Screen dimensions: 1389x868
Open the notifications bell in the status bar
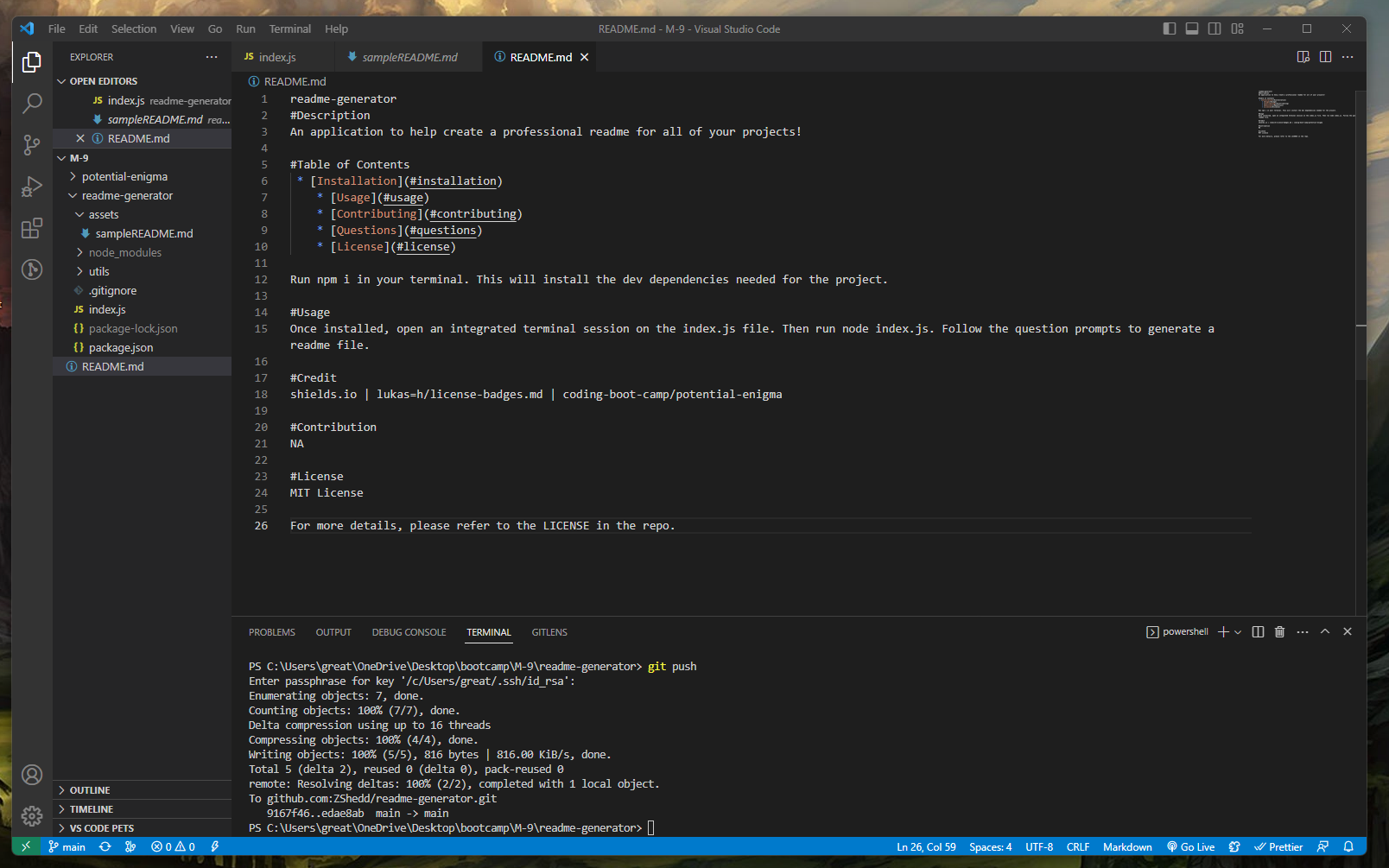1348,847
